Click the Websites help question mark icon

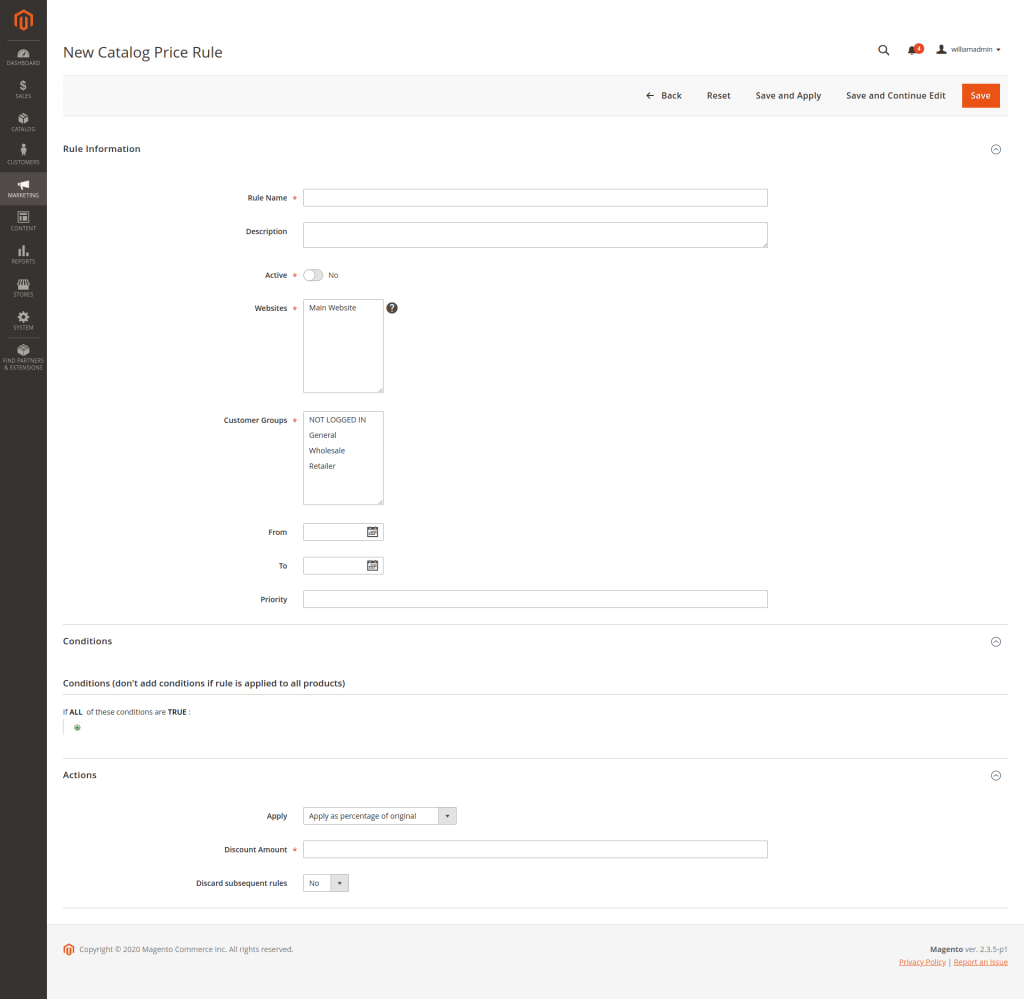click(x=392, y=308)
